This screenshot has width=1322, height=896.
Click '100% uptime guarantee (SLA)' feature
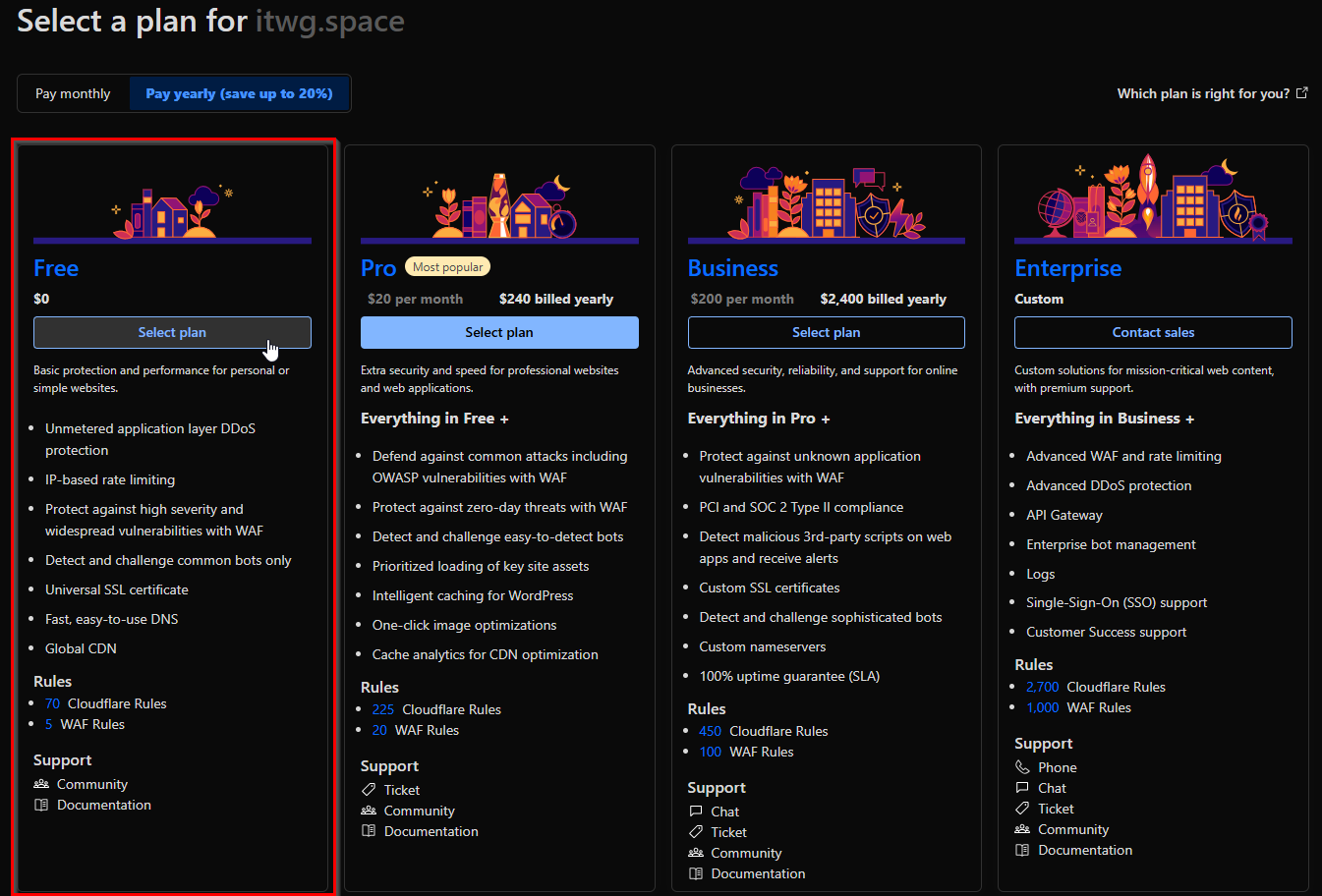pos(789,676)
